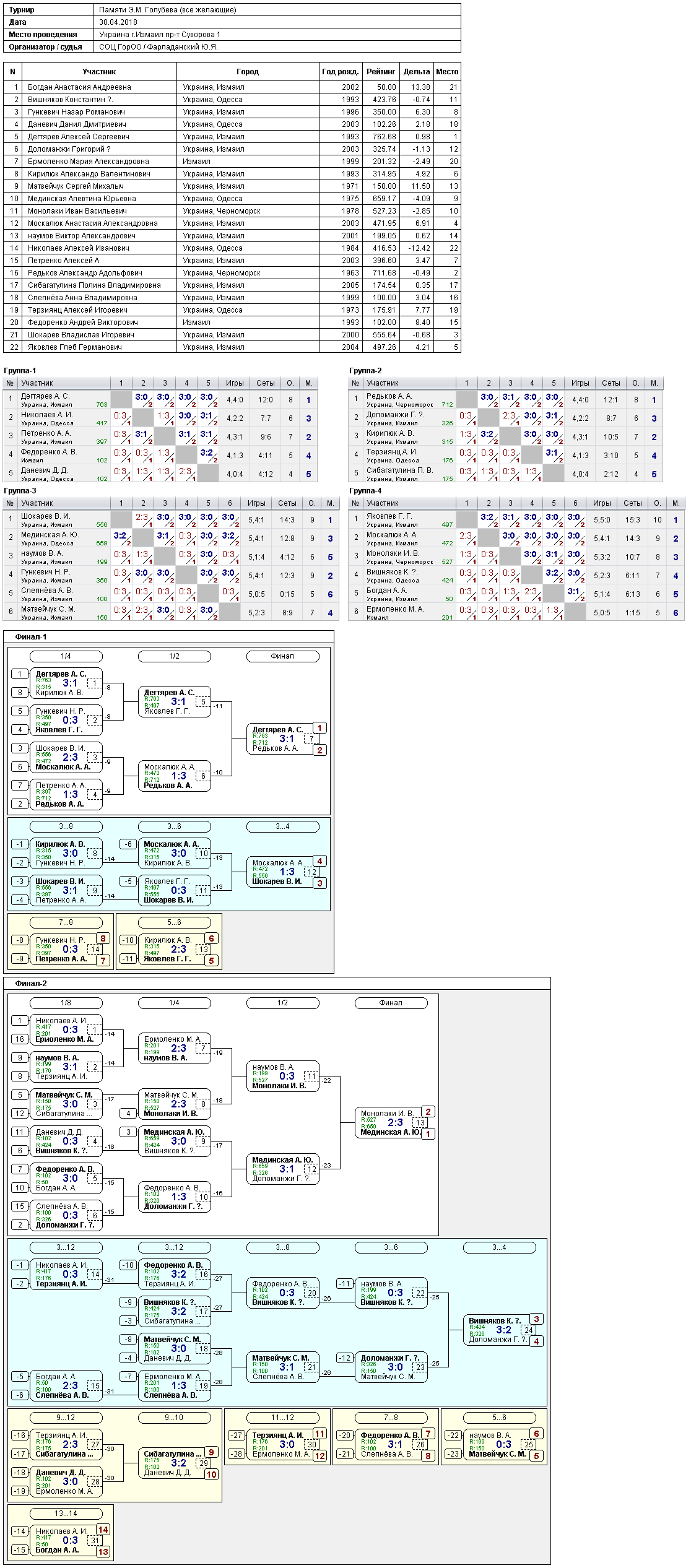The image size is (691, 1568).
Task: Click the Финал-2 final match Монолаки vs Мединская
Action: coord(391,1123)
